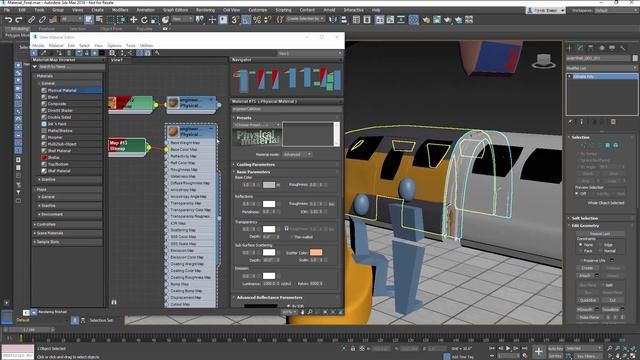Image resolution: width=640 pixels, height=360 pixels.
Task: Open the Base Color gray swatch
Action: (x=269, y=185)
